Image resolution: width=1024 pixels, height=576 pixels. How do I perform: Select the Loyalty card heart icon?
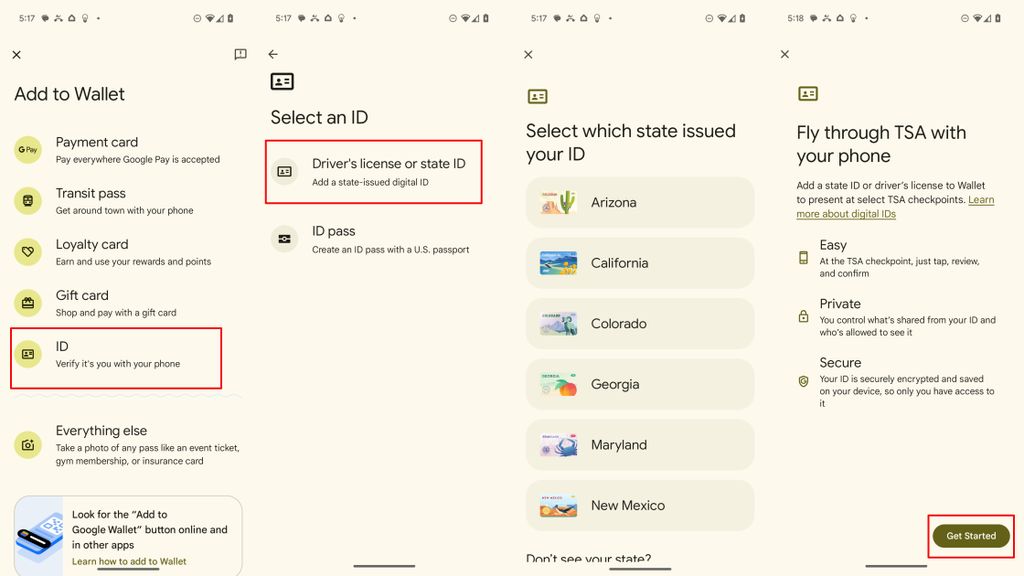[27, 252]
